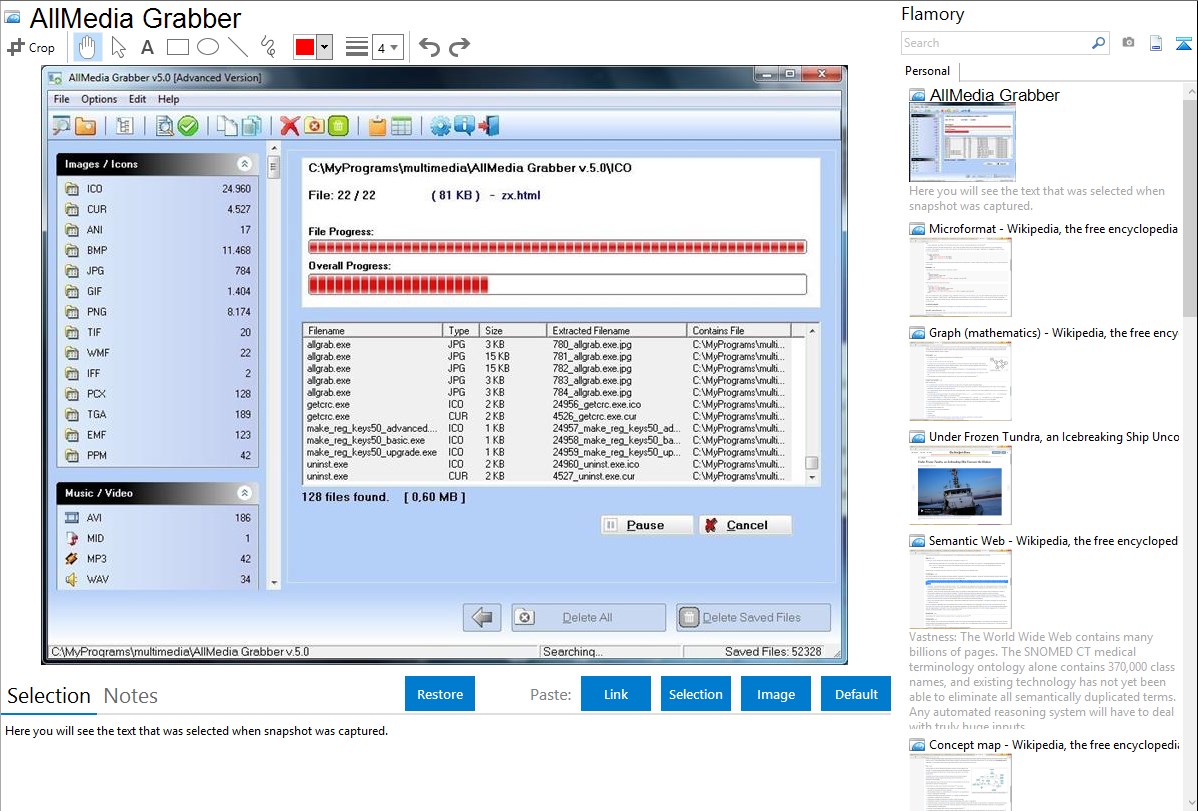Select the freehand scribble tool
1198x811 pixels.
[x=268, y=47]
